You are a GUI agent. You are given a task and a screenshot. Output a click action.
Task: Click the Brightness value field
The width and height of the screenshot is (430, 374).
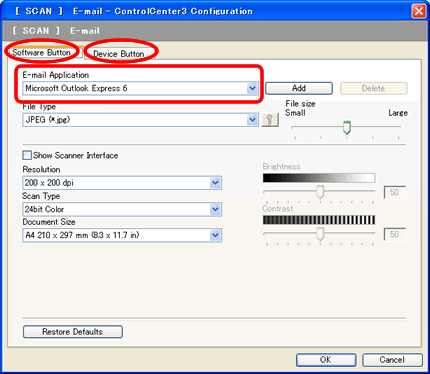pos(395,192)
